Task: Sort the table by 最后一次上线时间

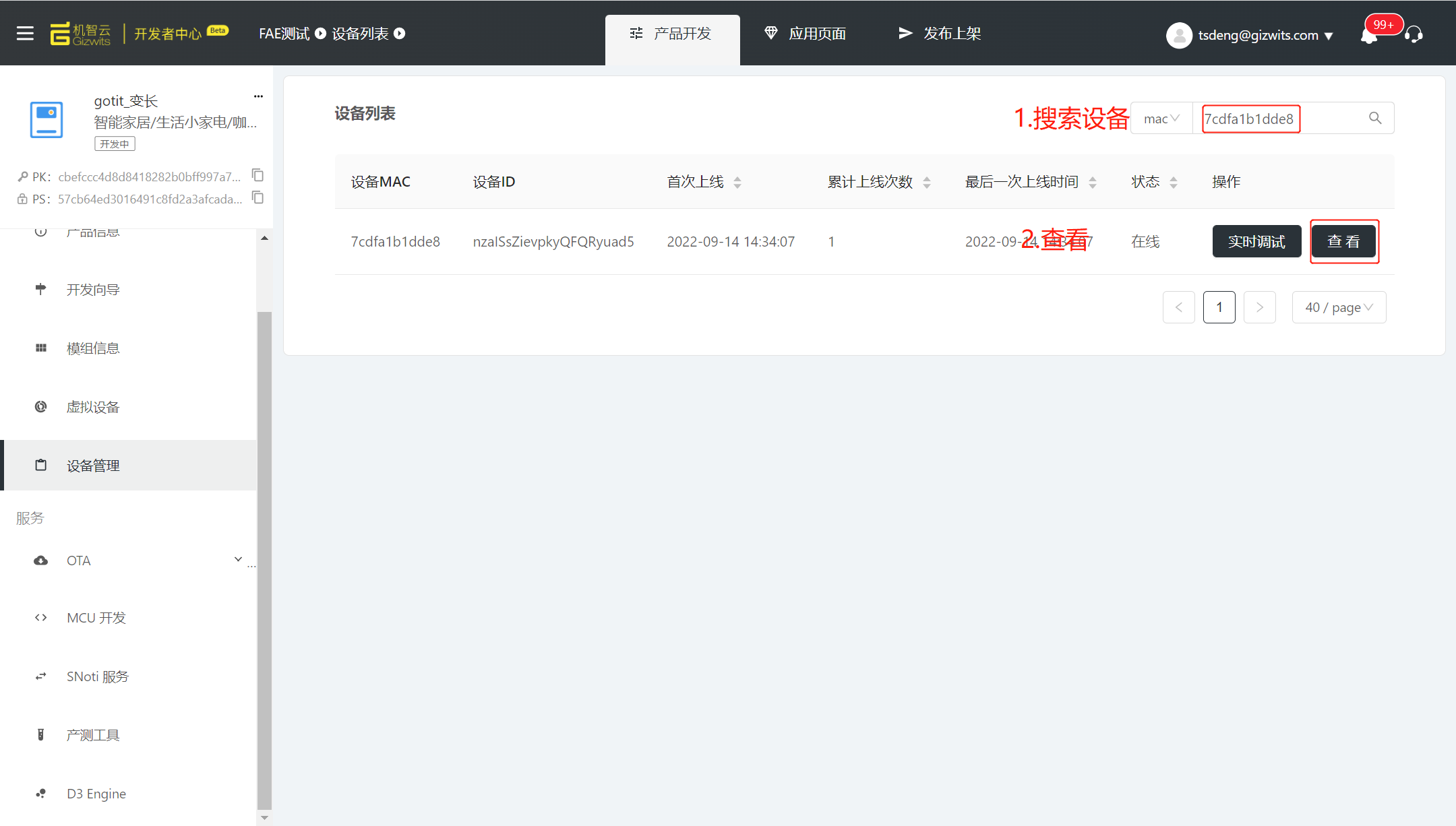Action: (1093, 181)
